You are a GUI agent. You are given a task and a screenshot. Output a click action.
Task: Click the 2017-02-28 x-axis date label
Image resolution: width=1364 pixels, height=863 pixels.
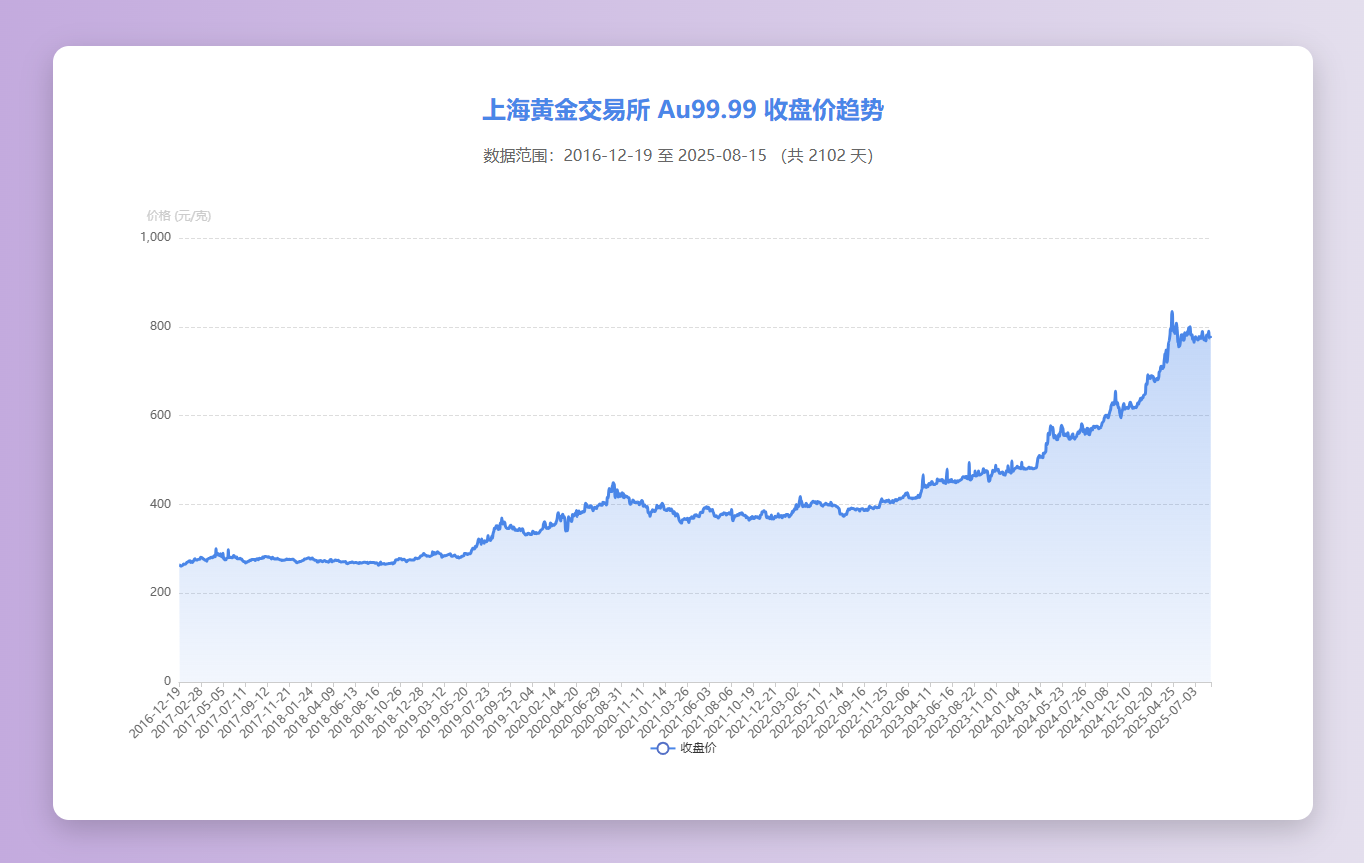177,712
